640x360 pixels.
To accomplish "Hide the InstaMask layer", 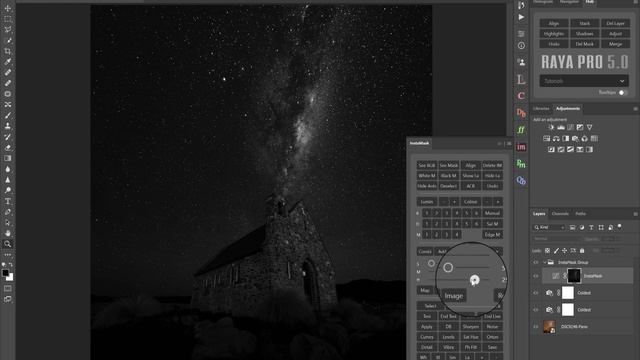I will (x=536, y=276).
